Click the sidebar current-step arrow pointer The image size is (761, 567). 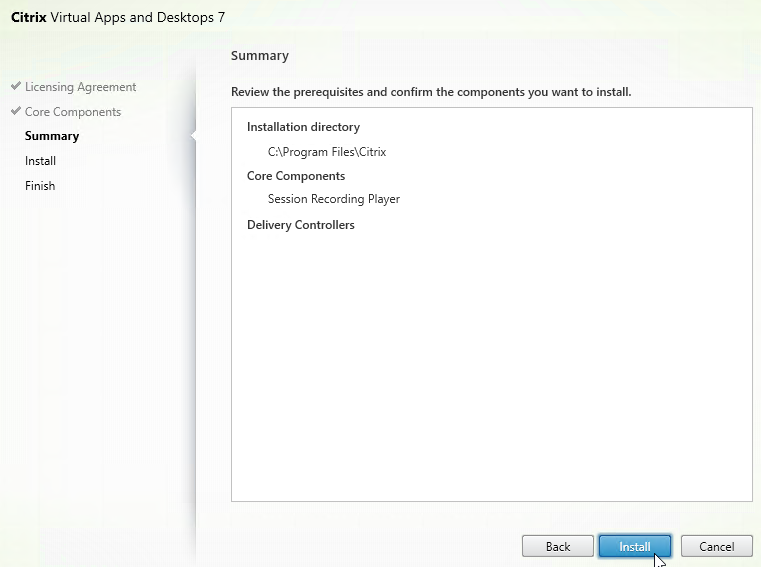tap(193, 136)
